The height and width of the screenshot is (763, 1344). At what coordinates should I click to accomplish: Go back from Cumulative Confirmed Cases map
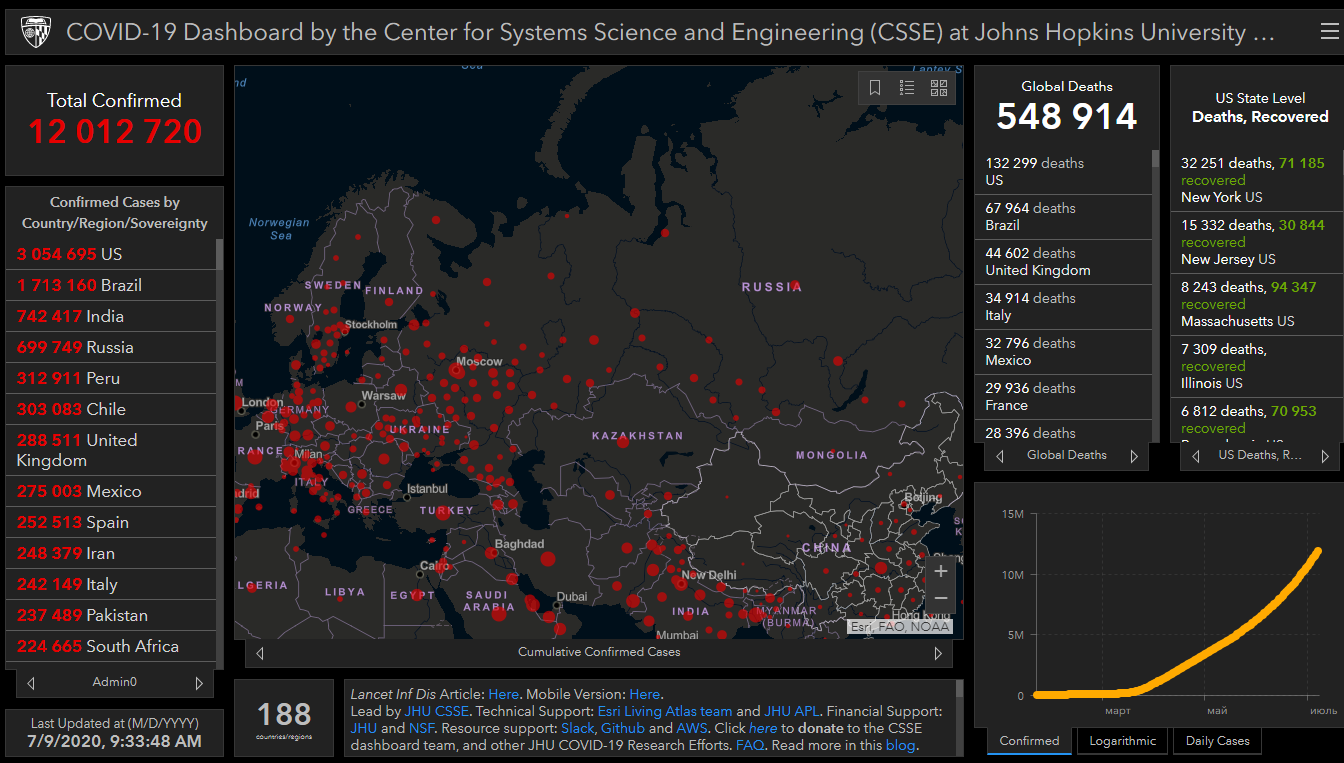point(260,653)
